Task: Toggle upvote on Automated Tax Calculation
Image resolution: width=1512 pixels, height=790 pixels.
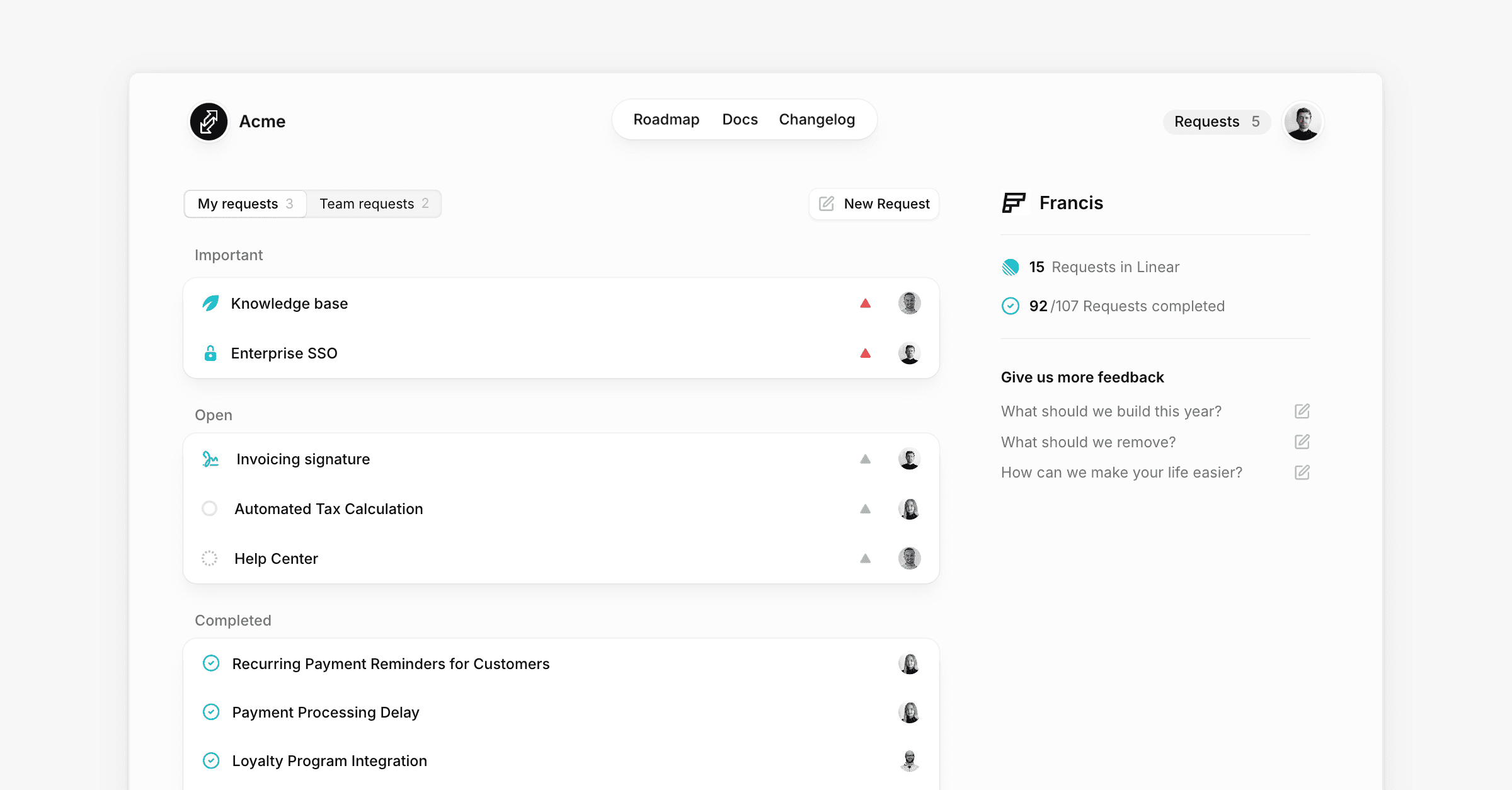Action: click(865, 509)
